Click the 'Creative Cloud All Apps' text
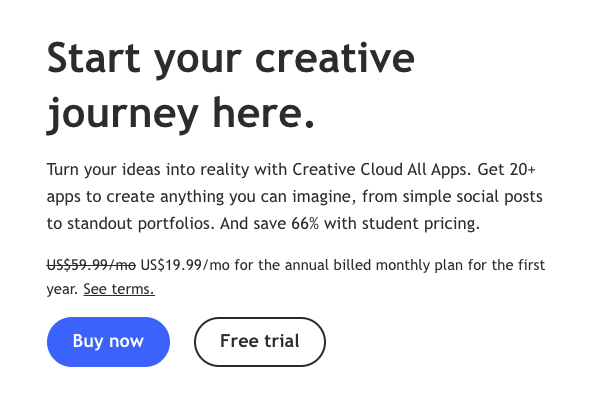The image size is (615, 417). pos(381,170)
